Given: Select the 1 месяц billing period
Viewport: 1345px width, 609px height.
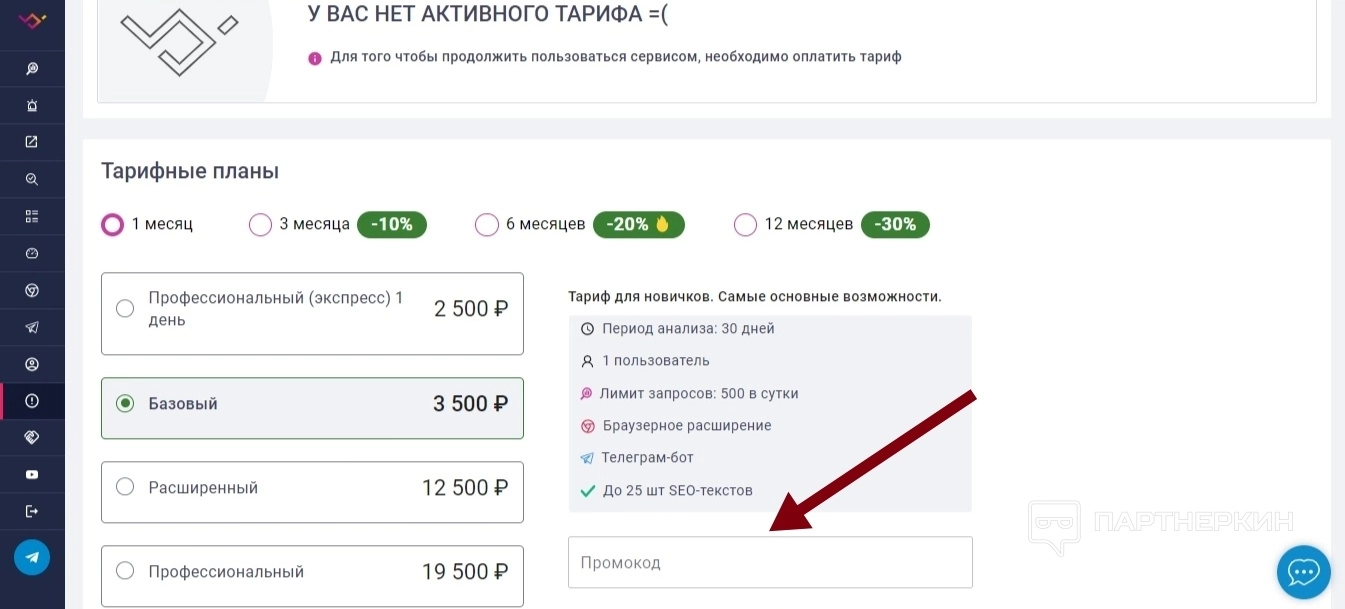Looking at the screenshot, I should click(113, 225).
